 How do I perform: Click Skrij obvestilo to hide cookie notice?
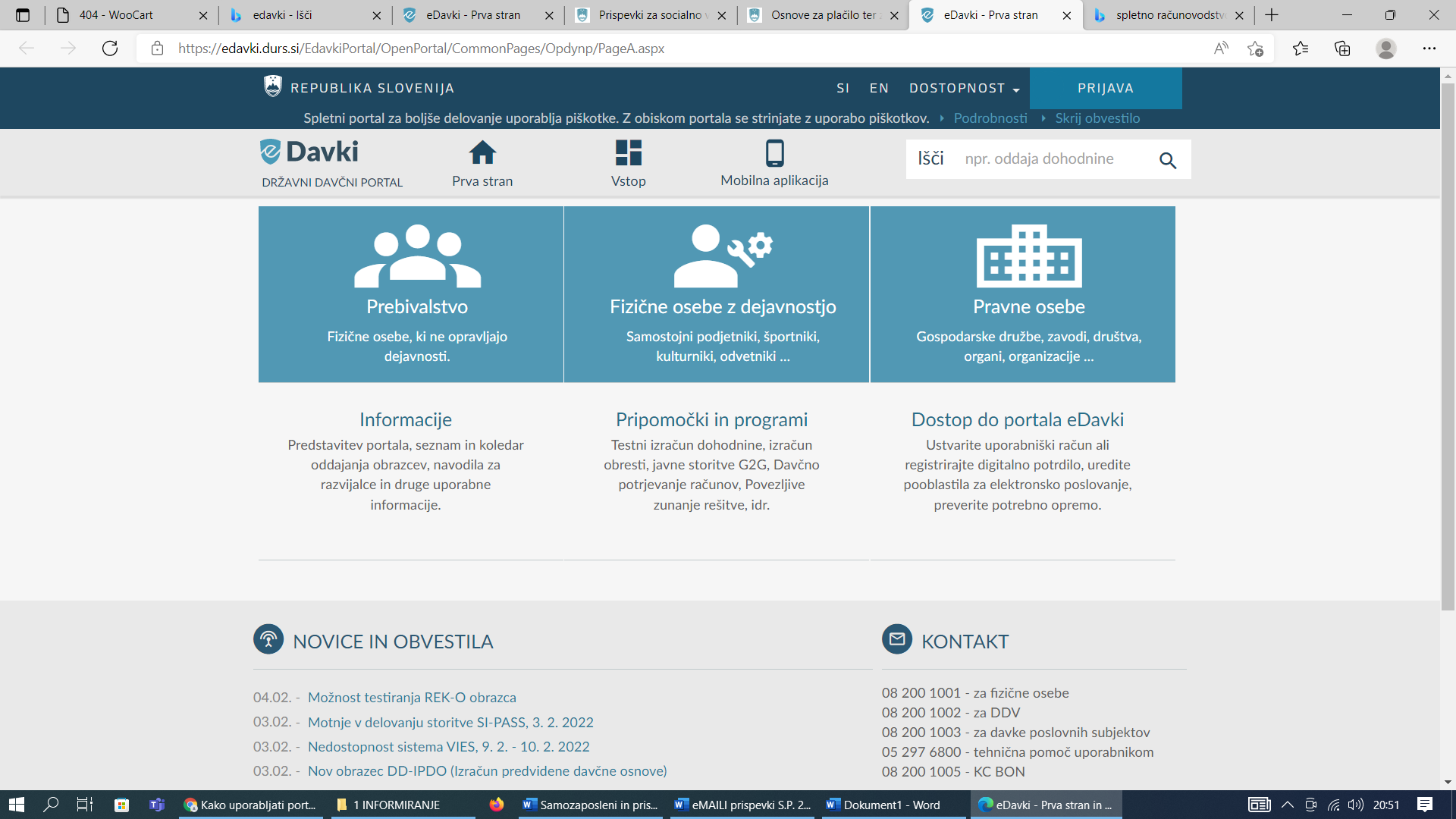(x=1097, y=118)
